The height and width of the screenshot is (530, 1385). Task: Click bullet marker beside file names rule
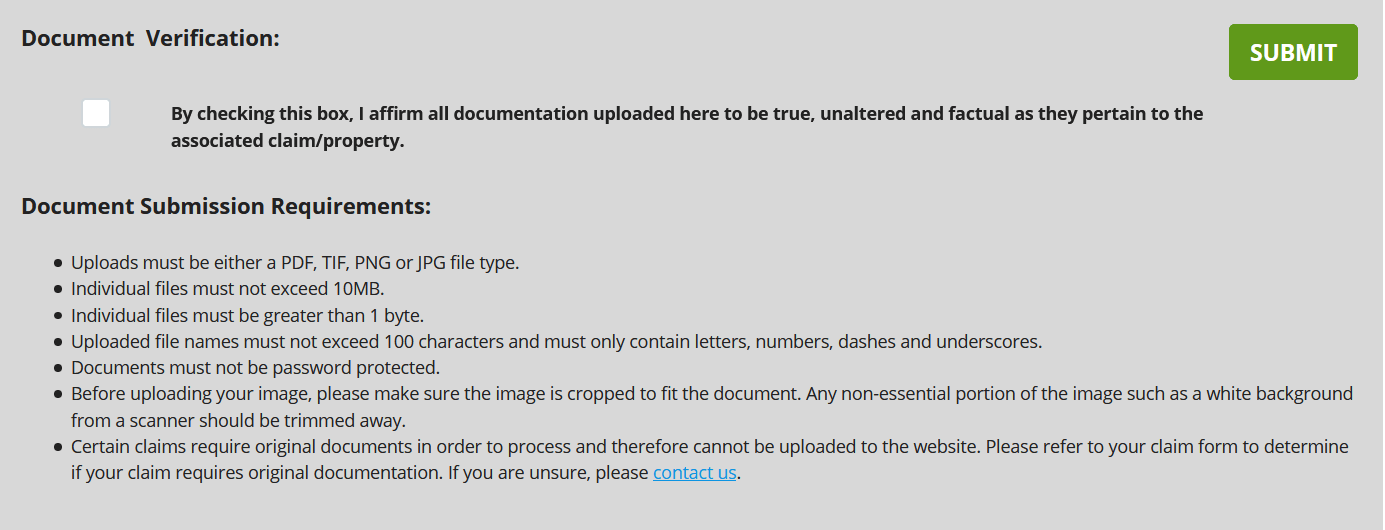click(58, 342)
